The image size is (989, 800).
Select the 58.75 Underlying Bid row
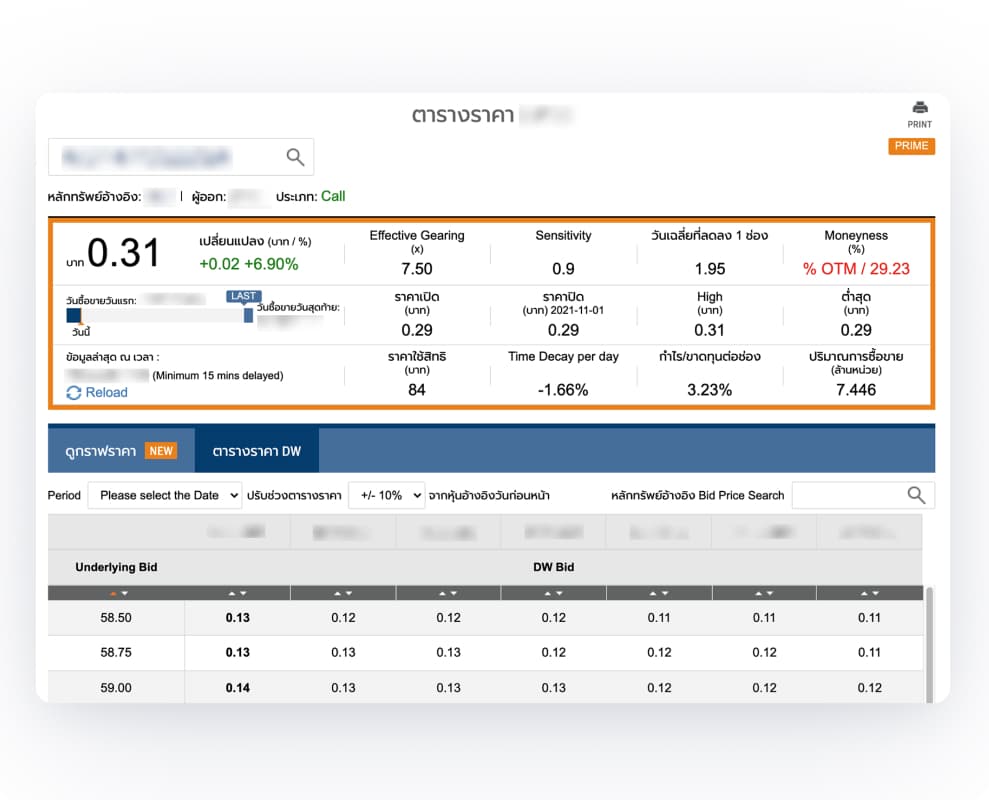(x=116, y=652)
